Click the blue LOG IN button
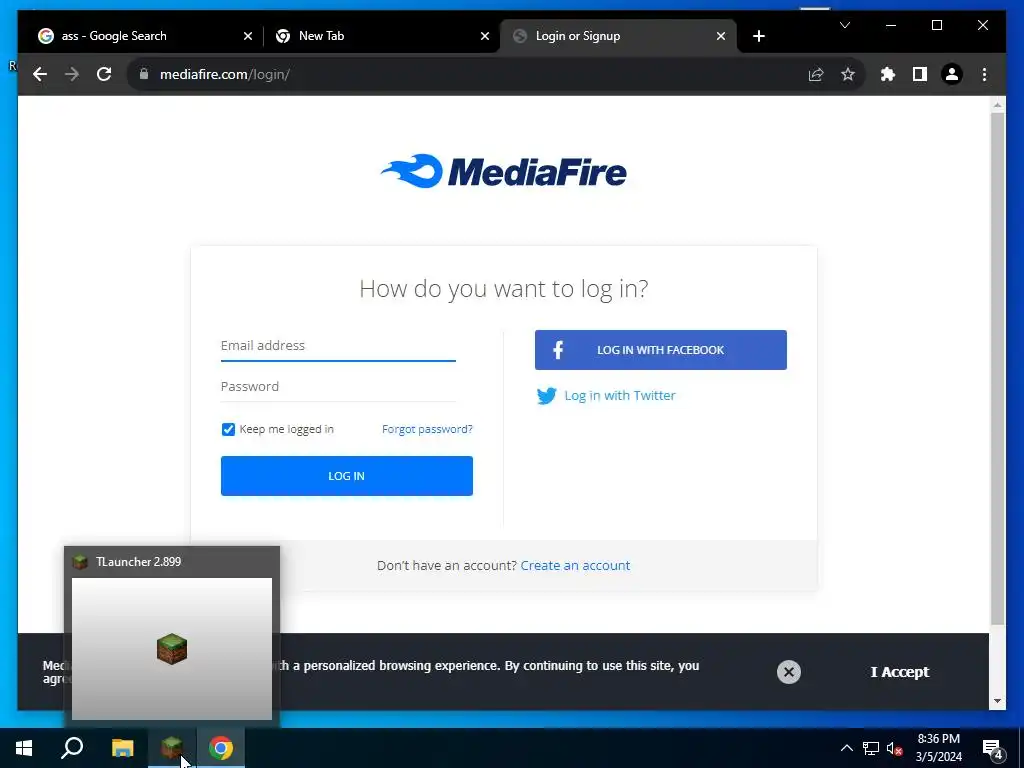1024x768 pixels. tap(347, 475)
